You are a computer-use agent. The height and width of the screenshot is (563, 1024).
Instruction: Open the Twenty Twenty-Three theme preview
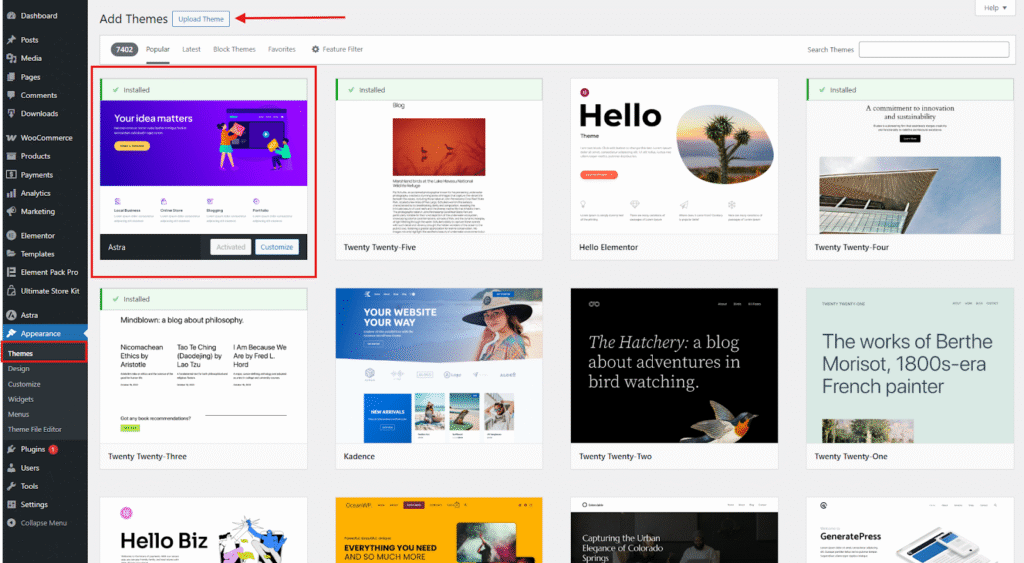(x=204, y=376)
